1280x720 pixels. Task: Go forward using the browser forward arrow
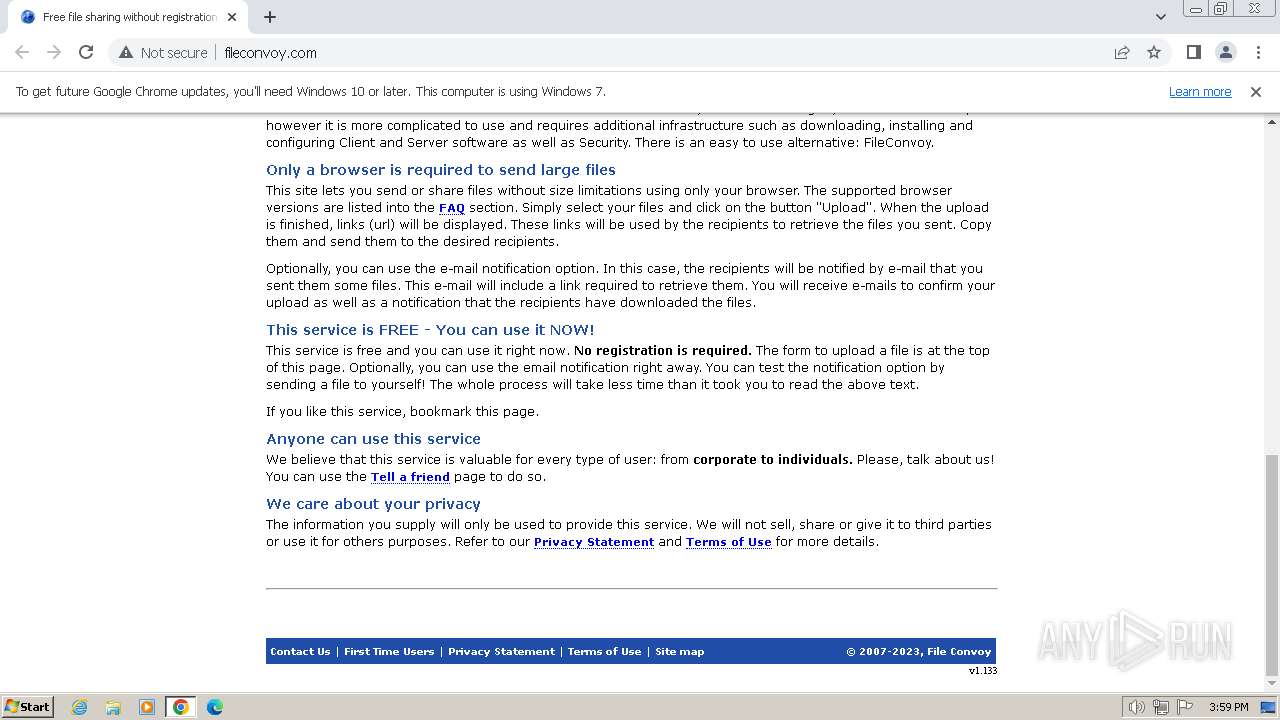(54, 52)
